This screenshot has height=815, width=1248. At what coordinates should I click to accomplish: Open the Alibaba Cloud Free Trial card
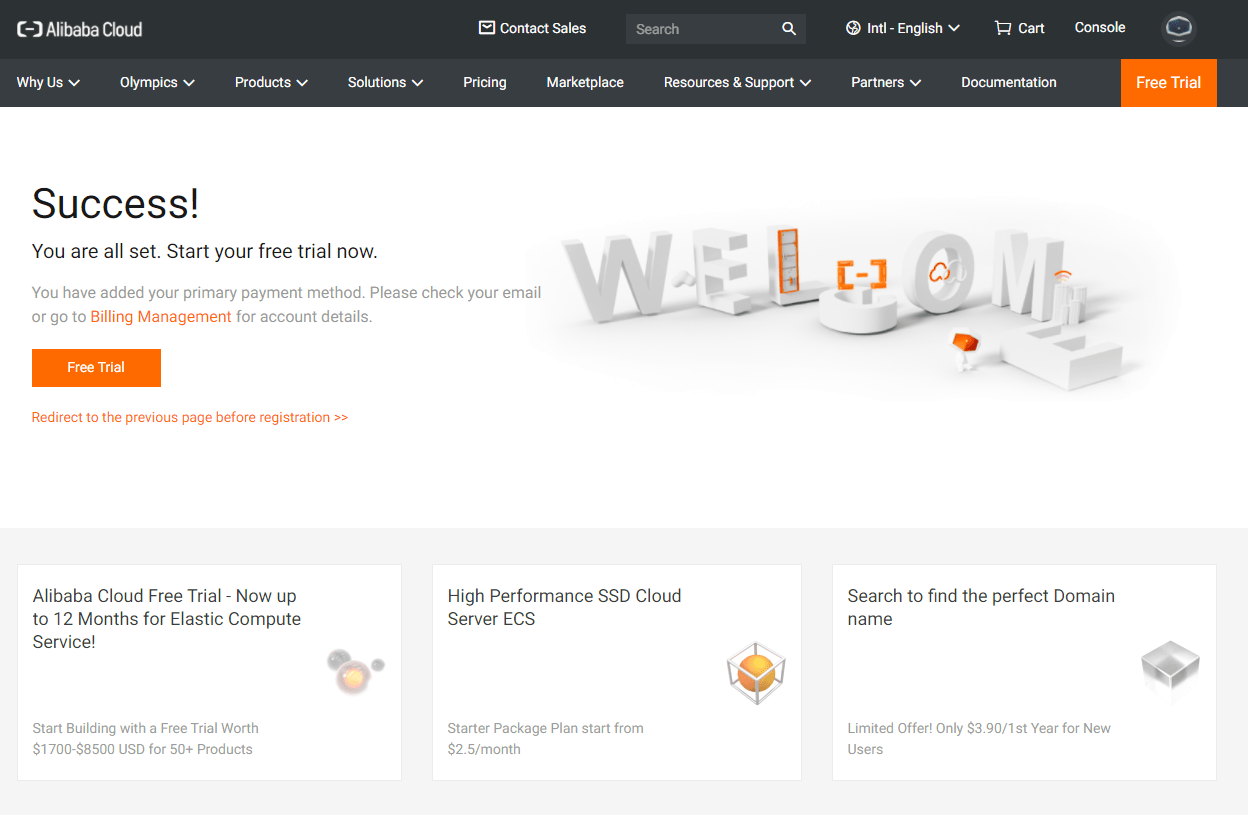coord(209,672)
